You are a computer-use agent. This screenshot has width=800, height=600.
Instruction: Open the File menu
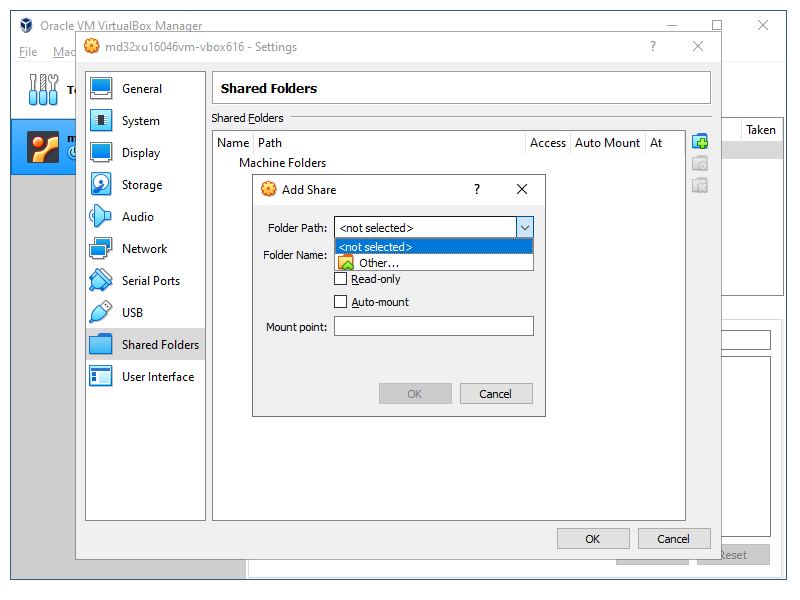pos(28,52)
